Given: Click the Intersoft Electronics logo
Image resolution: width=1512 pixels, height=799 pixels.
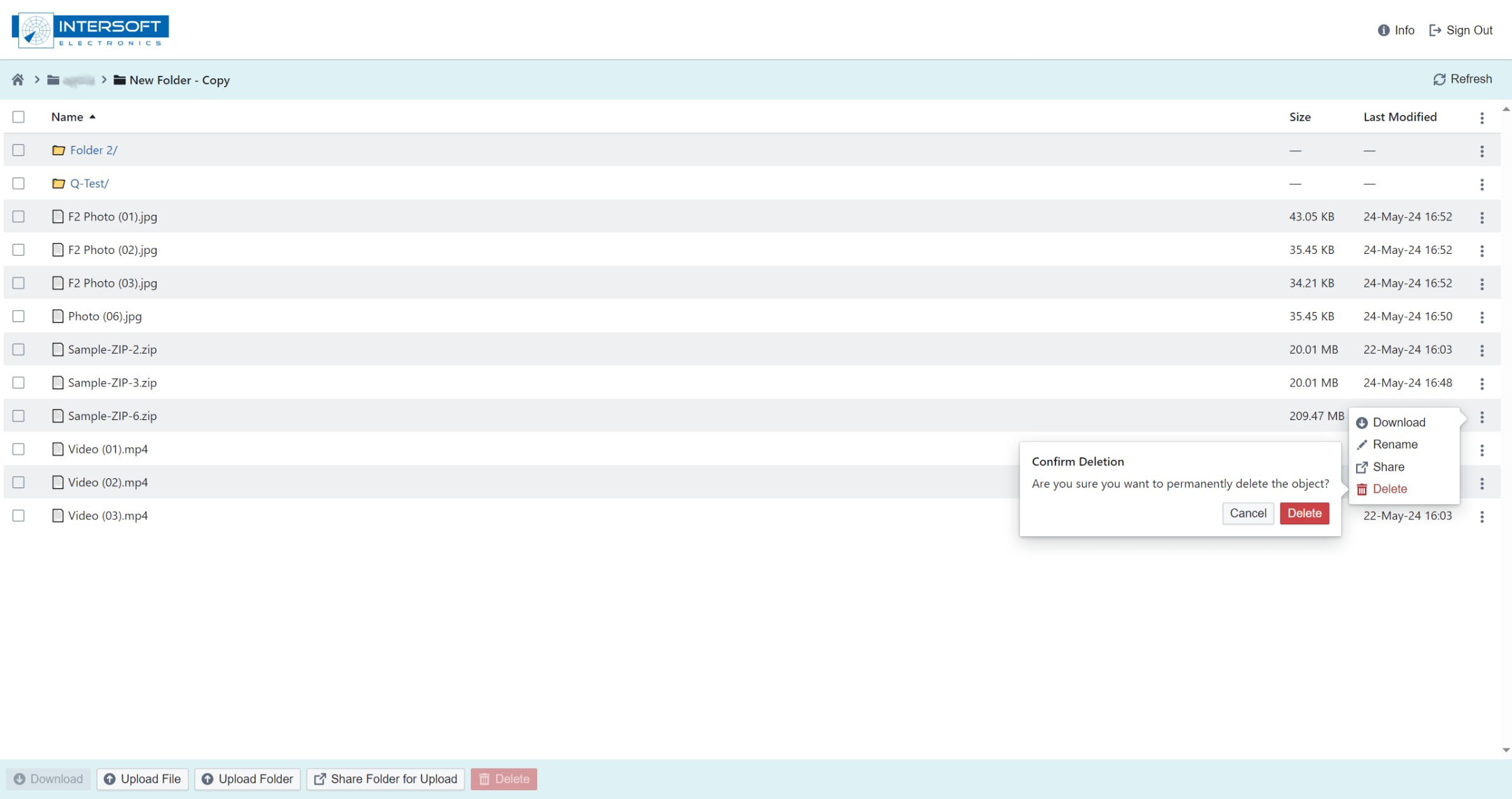Looking at the screenshot, I should [90, 30].
